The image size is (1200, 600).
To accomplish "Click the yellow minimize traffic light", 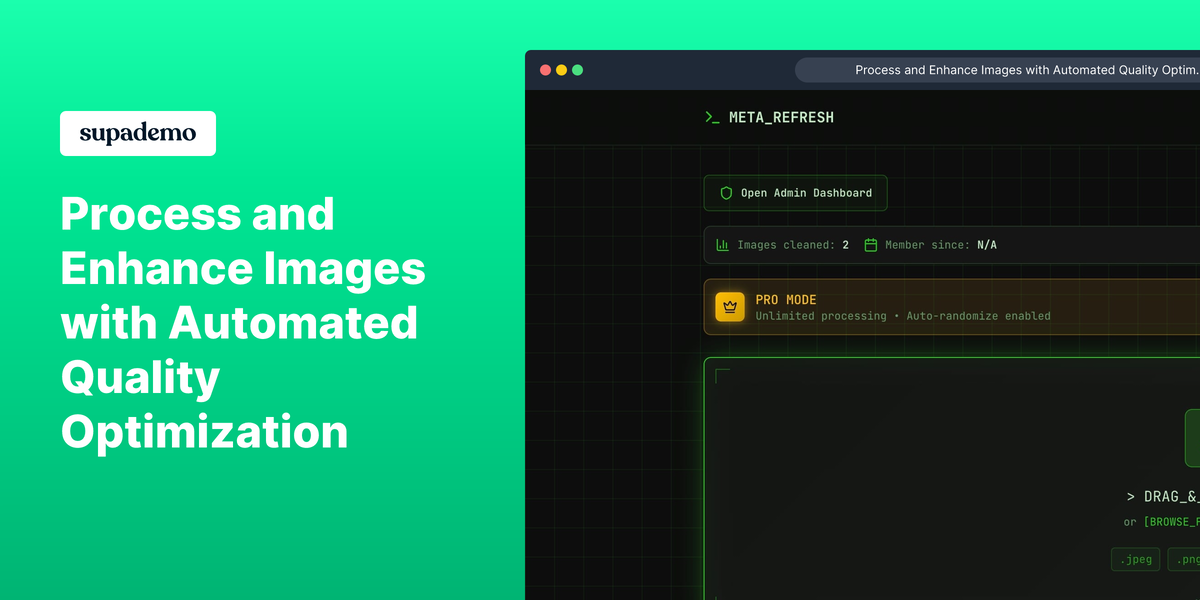I will (562, 70).
